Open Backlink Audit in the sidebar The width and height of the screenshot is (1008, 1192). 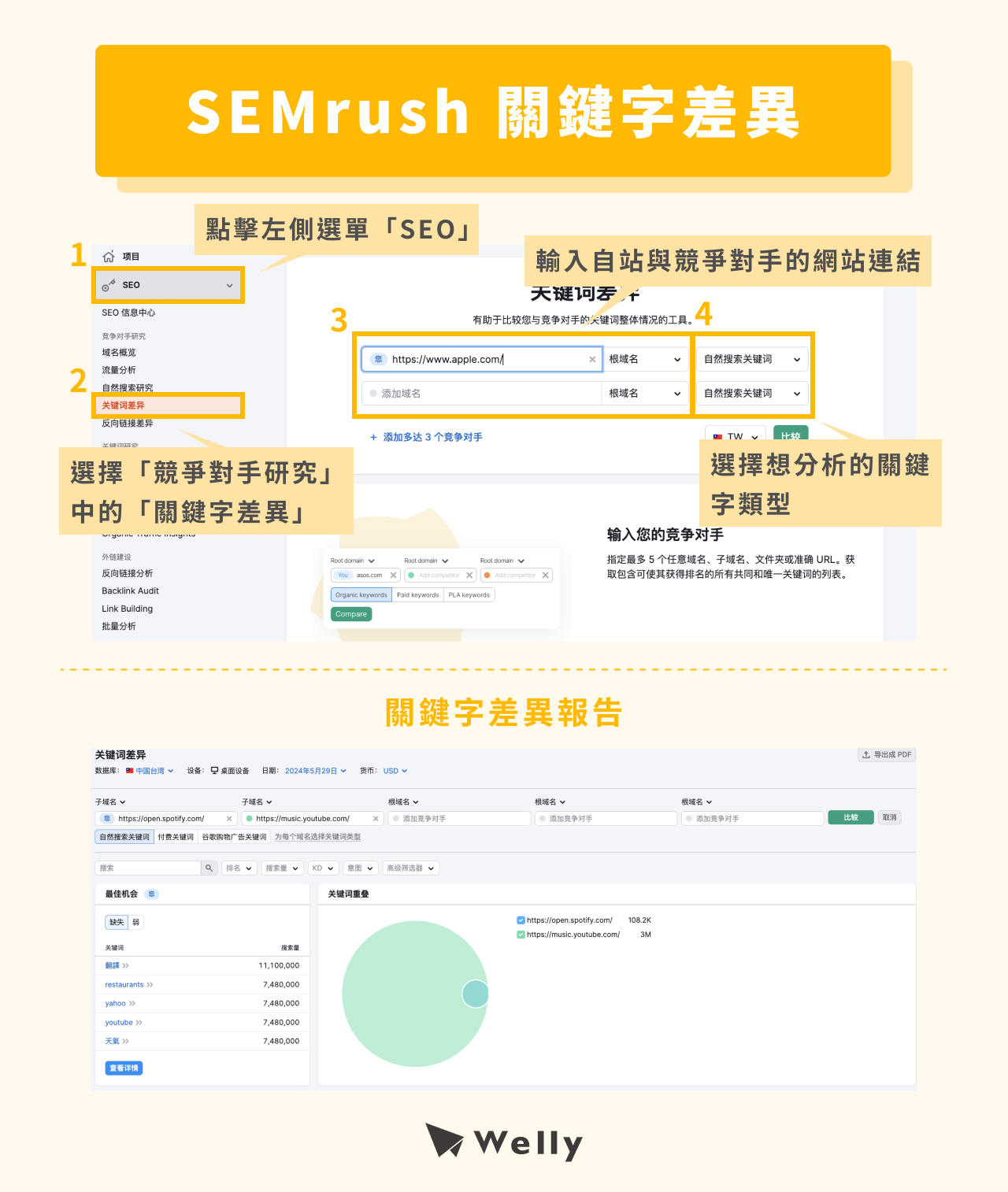point(130,591)
